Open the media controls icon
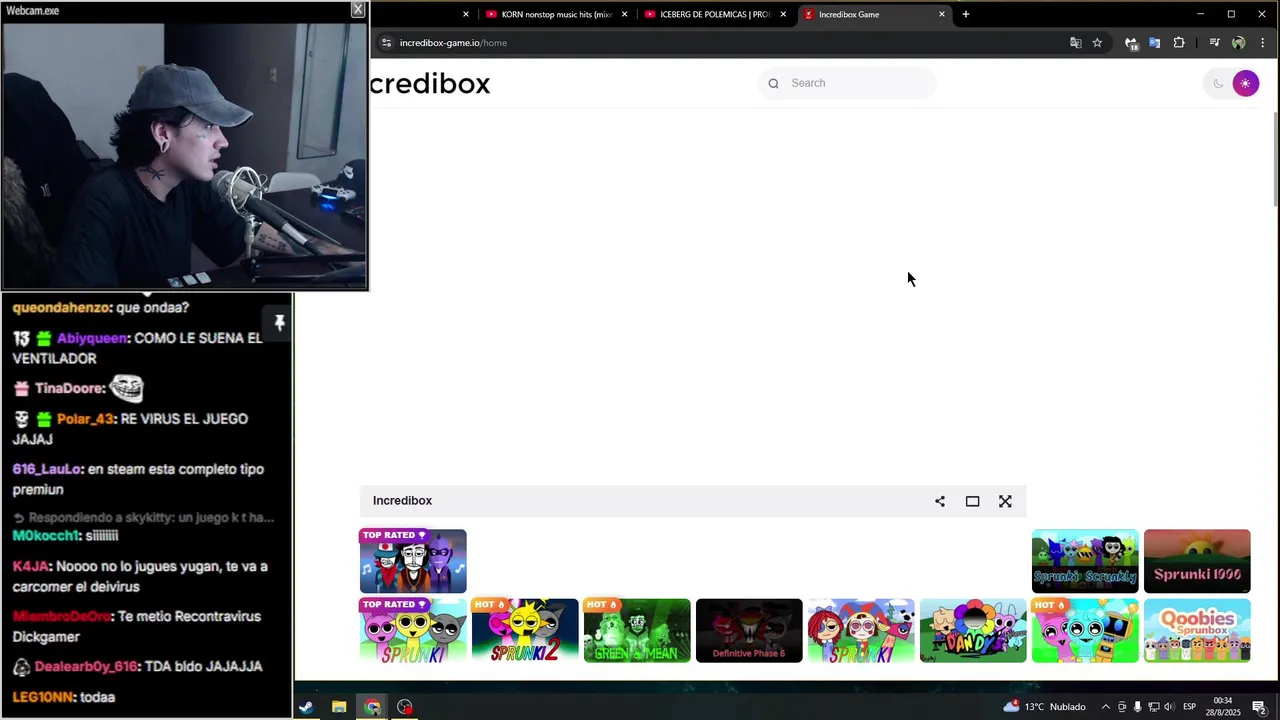 coord(1214,43)
